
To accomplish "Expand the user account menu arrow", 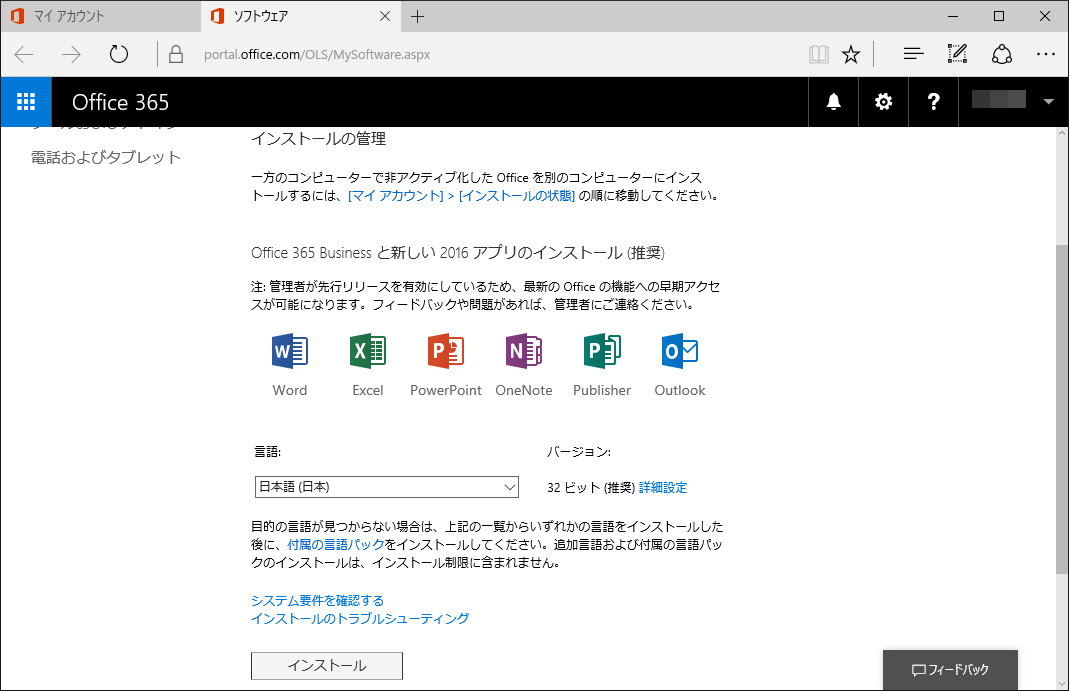I will (x=1049, y=102).
